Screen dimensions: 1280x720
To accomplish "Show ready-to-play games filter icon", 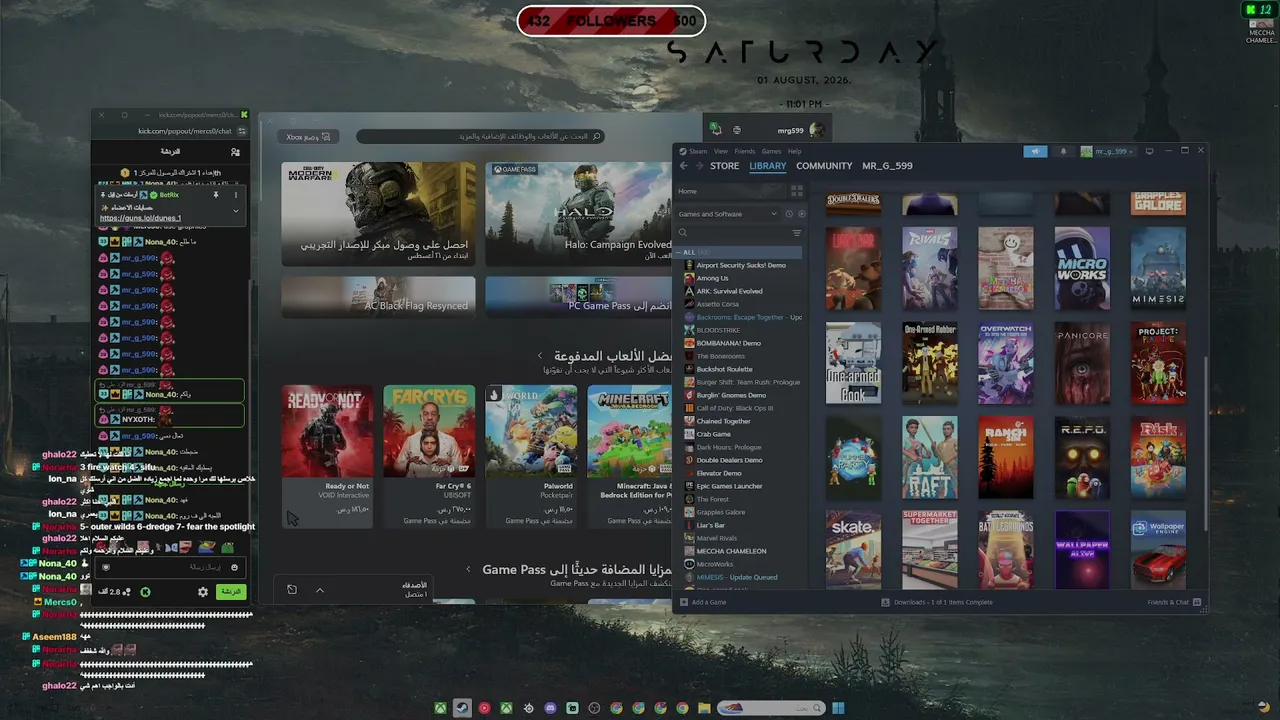I will point(801,214).
